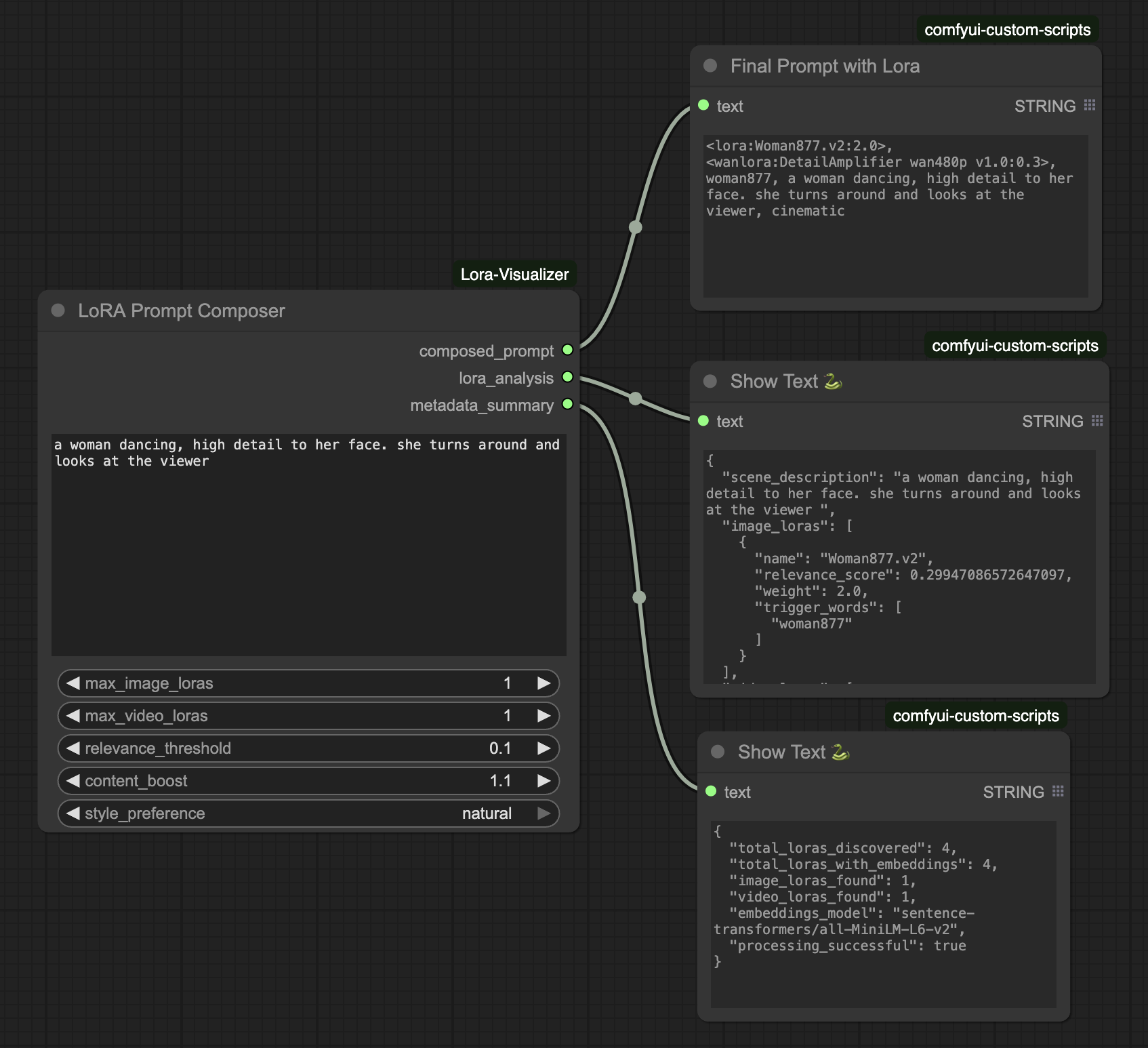
Task: Increase max_video_loras with right arrow
Action: coord(544,716)
